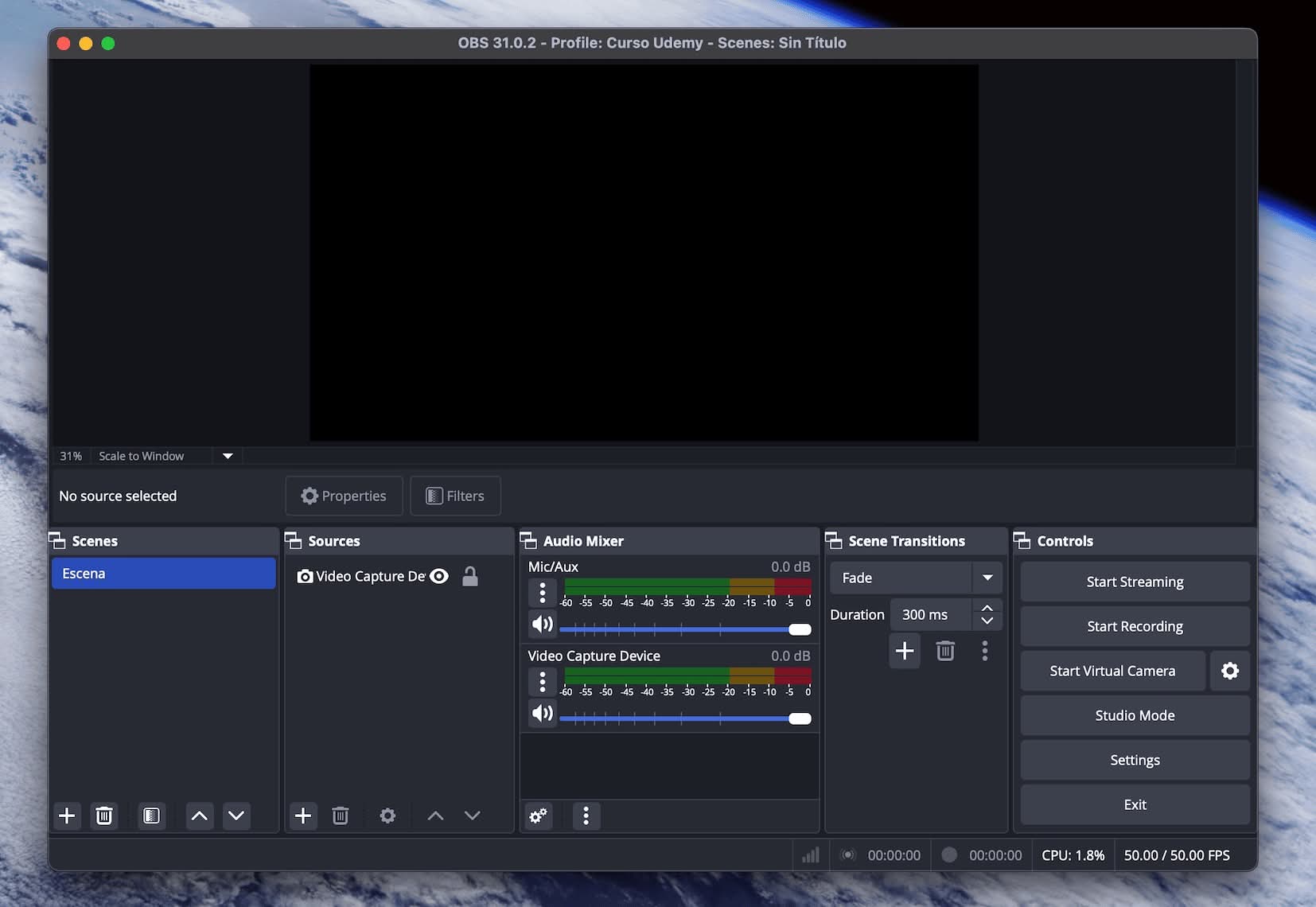This screenshot has height=907, width=1316.
Task: Mute Video Capture Device audio channel
Action: point(543,714)
